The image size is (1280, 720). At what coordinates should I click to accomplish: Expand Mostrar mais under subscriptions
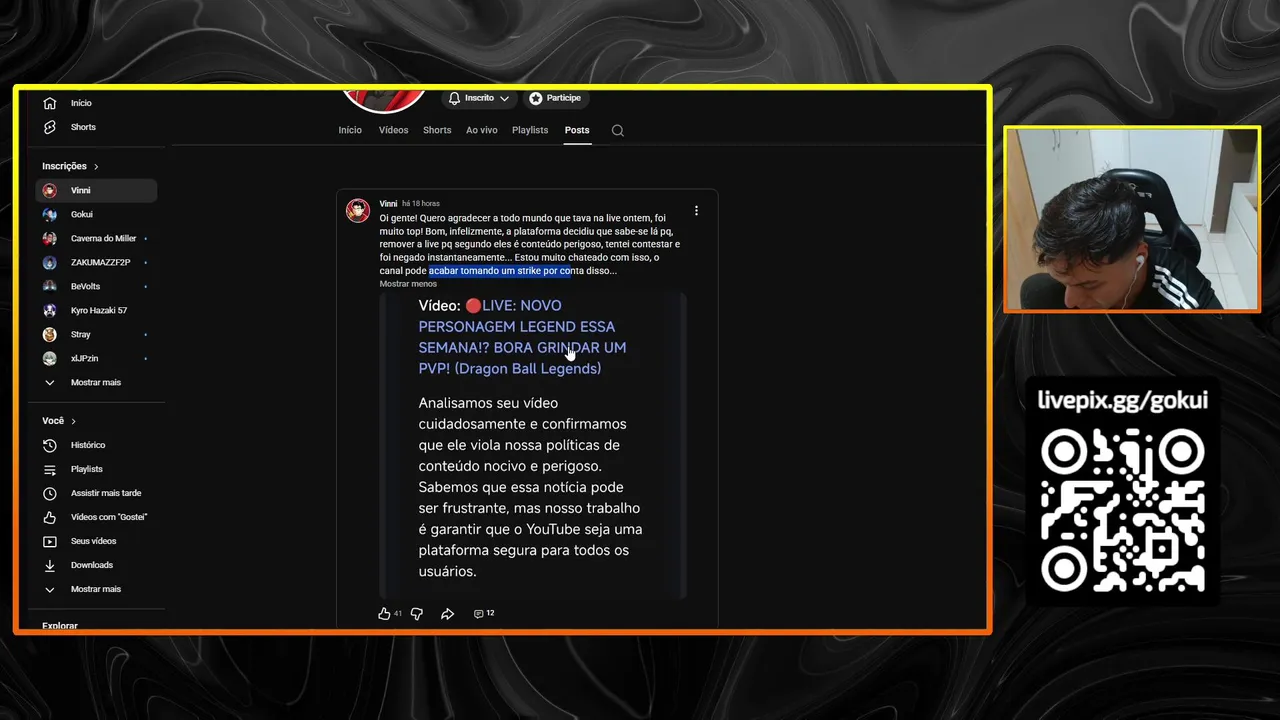click(x=96, y=382)
